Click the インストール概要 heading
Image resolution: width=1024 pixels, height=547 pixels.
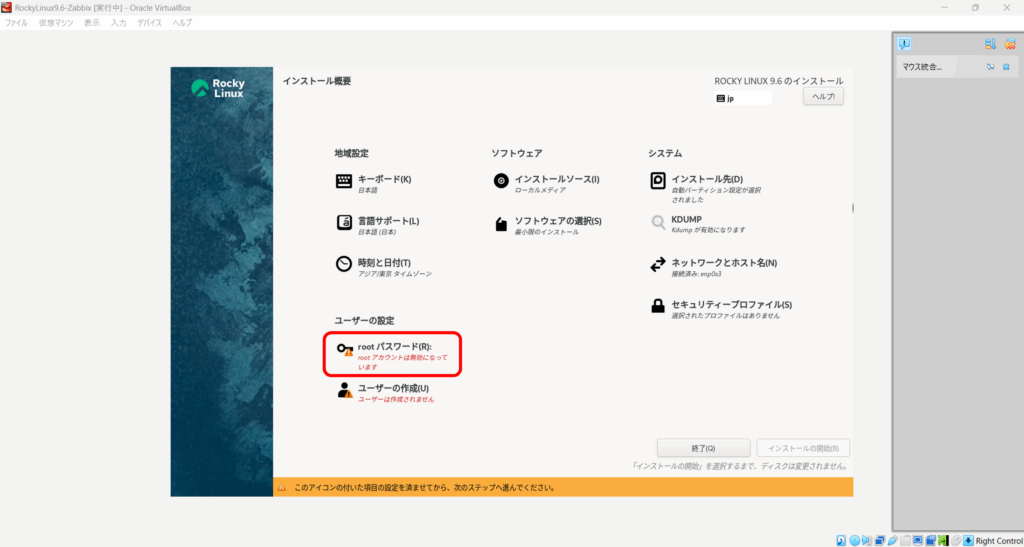coord(317,81)
